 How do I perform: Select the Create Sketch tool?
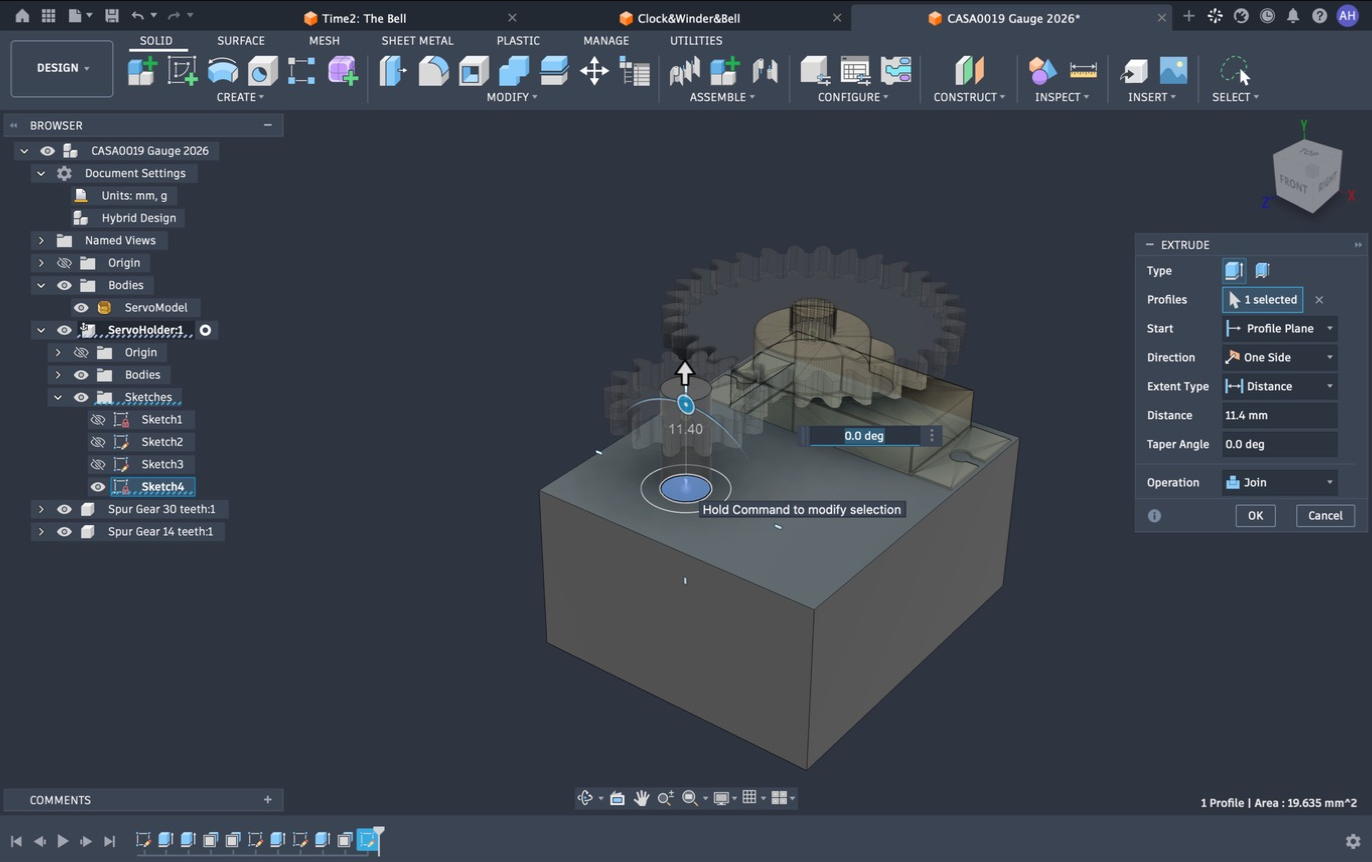pos(182,71)
